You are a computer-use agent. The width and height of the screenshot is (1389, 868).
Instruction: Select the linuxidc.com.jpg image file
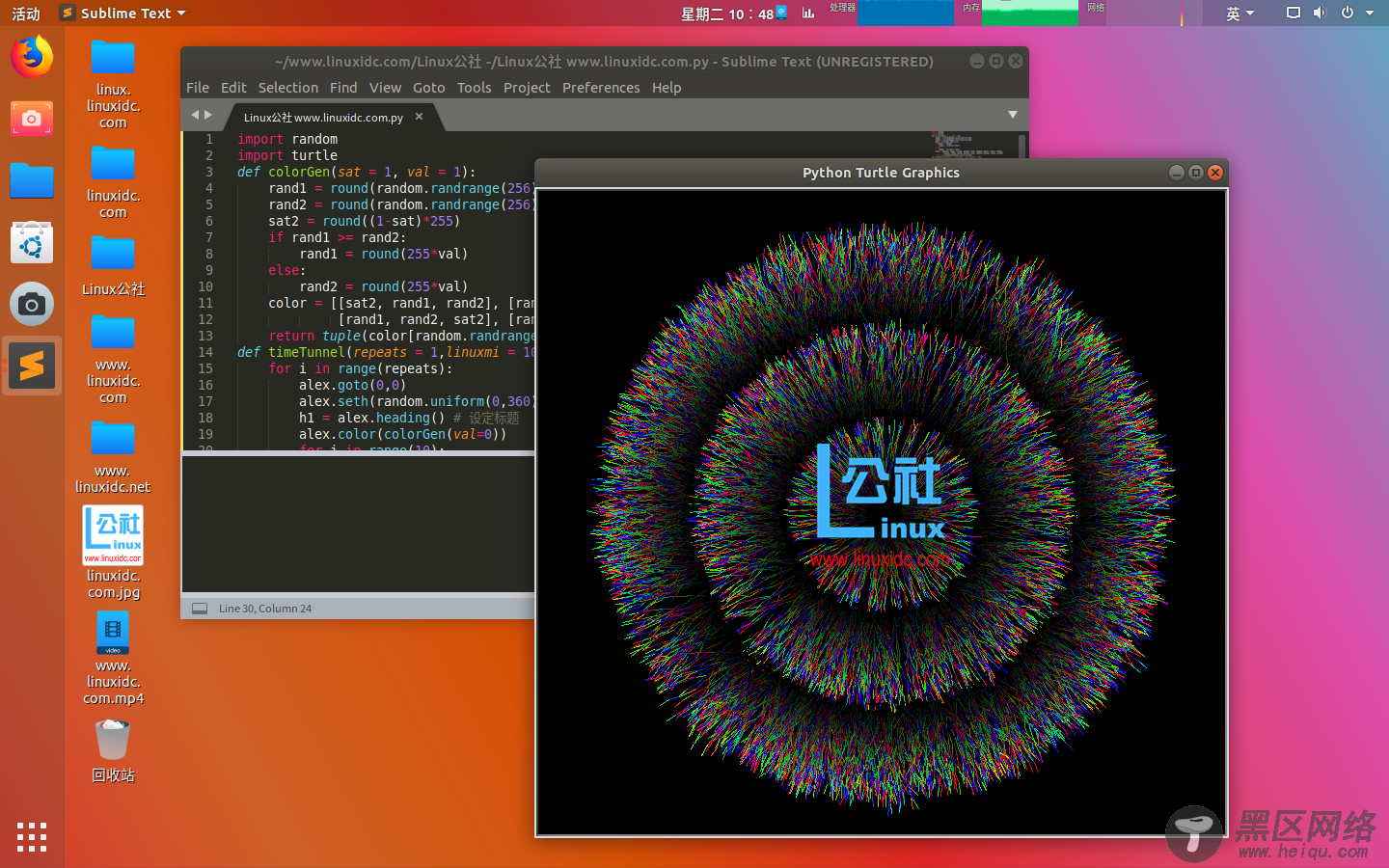[x=113, y=553]
